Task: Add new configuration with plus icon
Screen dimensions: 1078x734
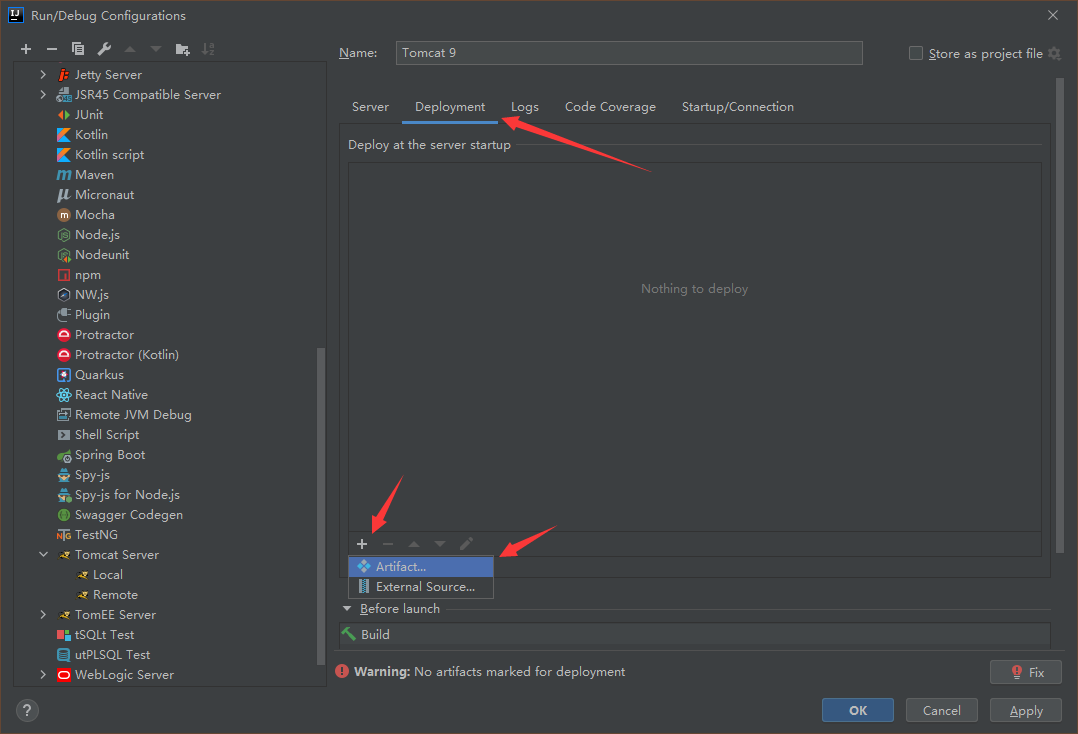Action: click(26, 49)
